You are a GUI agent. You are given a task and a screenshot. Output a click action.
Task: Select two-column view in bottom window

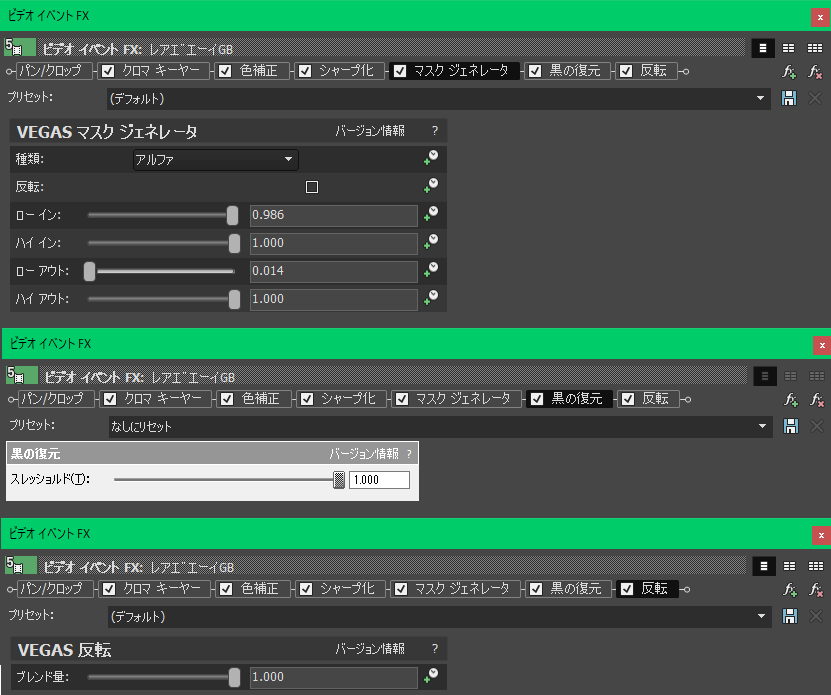click(x=790, y=566)
